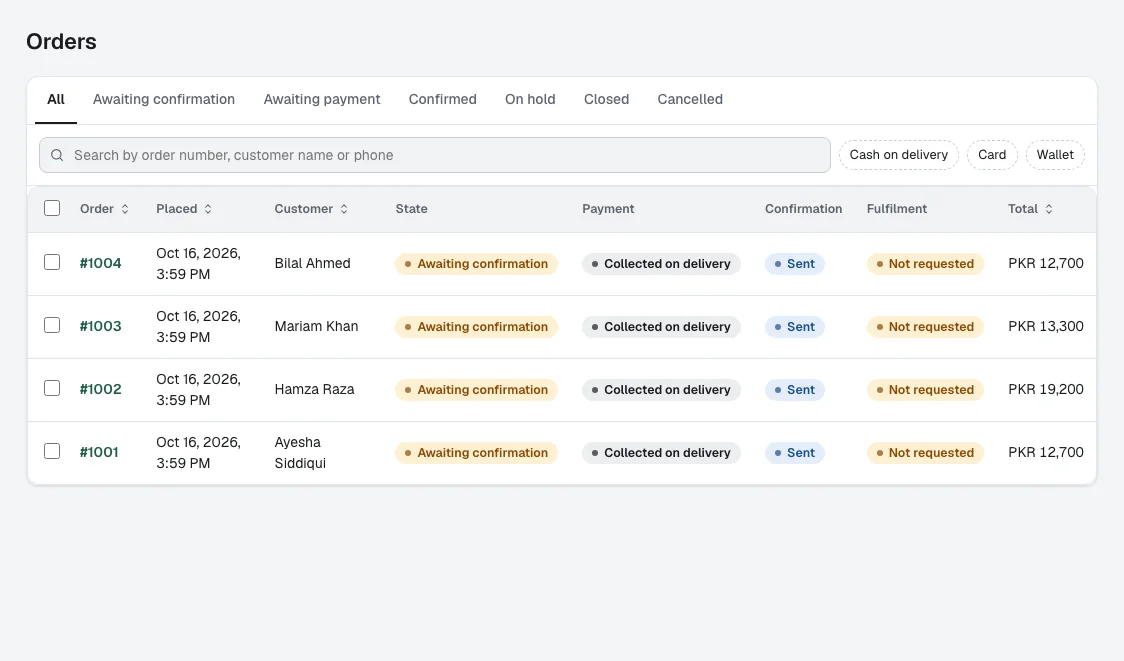The image size is (1124, 661).
Task: Sort by Total column arrows
Action: pos(1049,209)
